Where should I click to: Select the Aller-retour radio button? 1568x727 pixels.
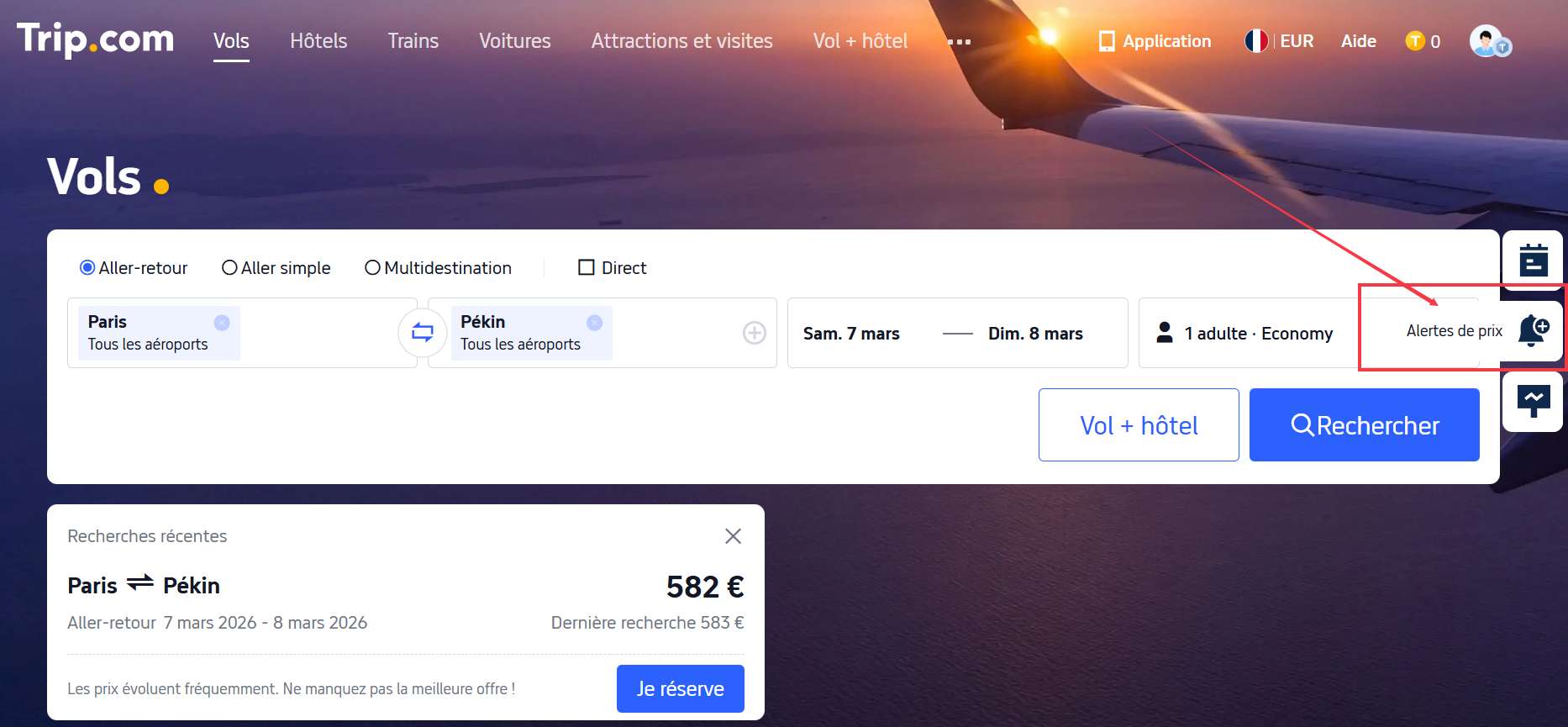point(87,268)
